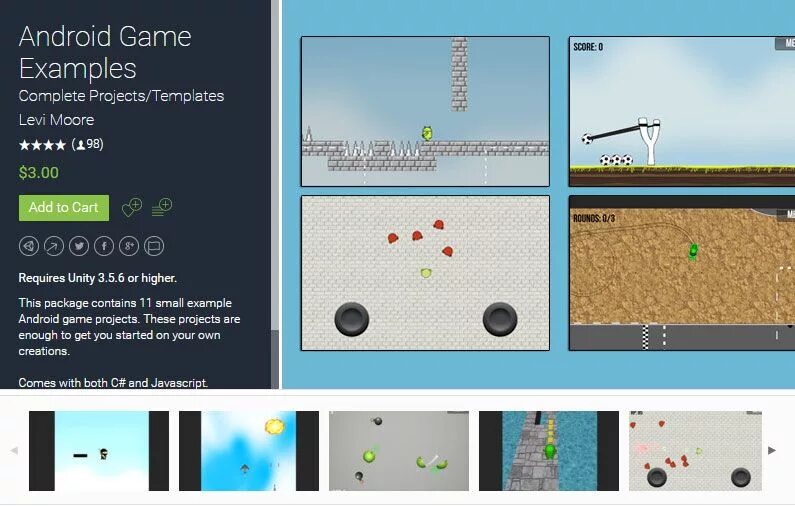This screenshot has height=506, width=795.
Task: View the four-star rating reviews
Action: 43,145
